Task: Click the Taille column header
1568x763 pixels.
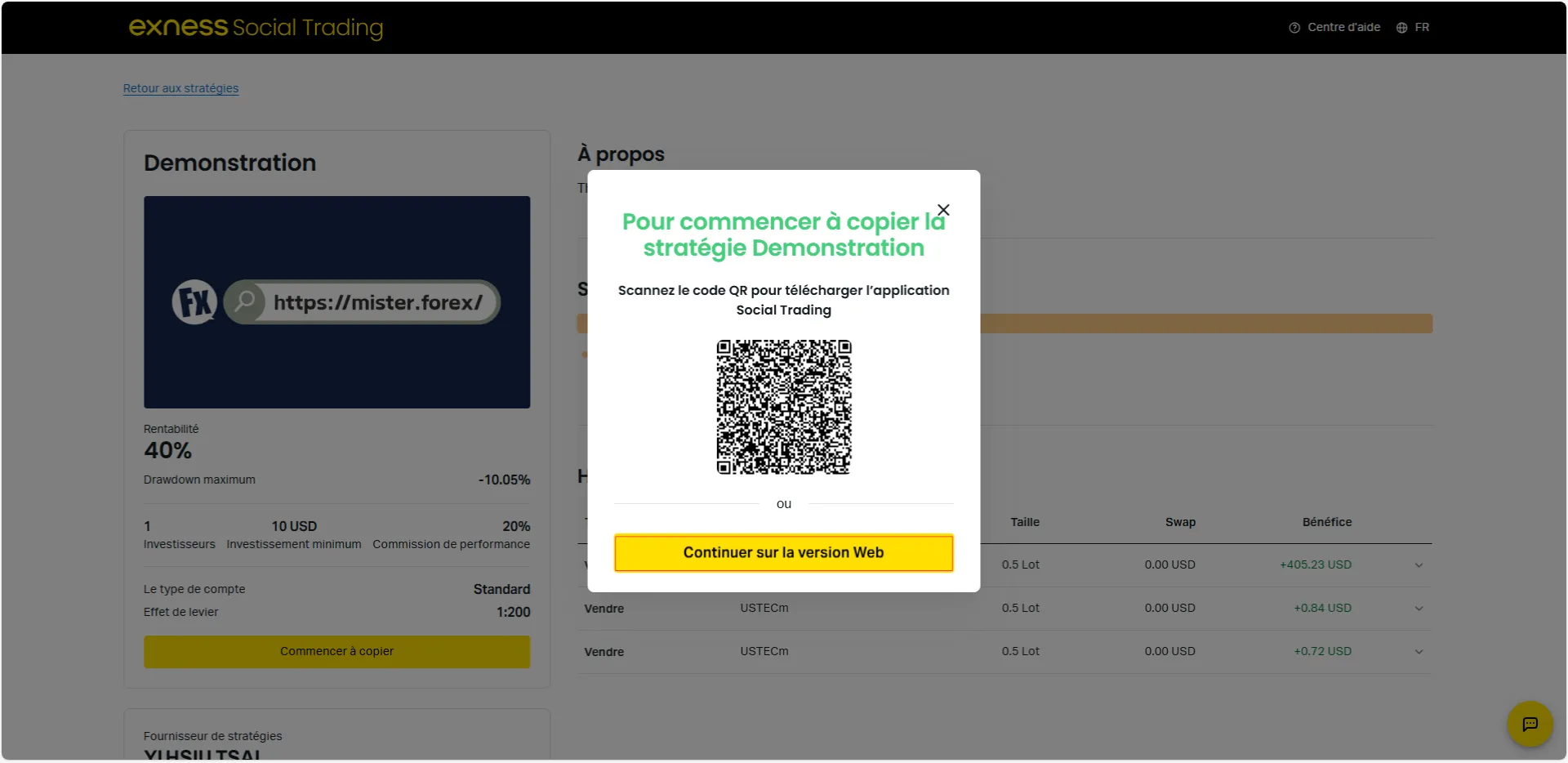Action: tap(1025, 522)
